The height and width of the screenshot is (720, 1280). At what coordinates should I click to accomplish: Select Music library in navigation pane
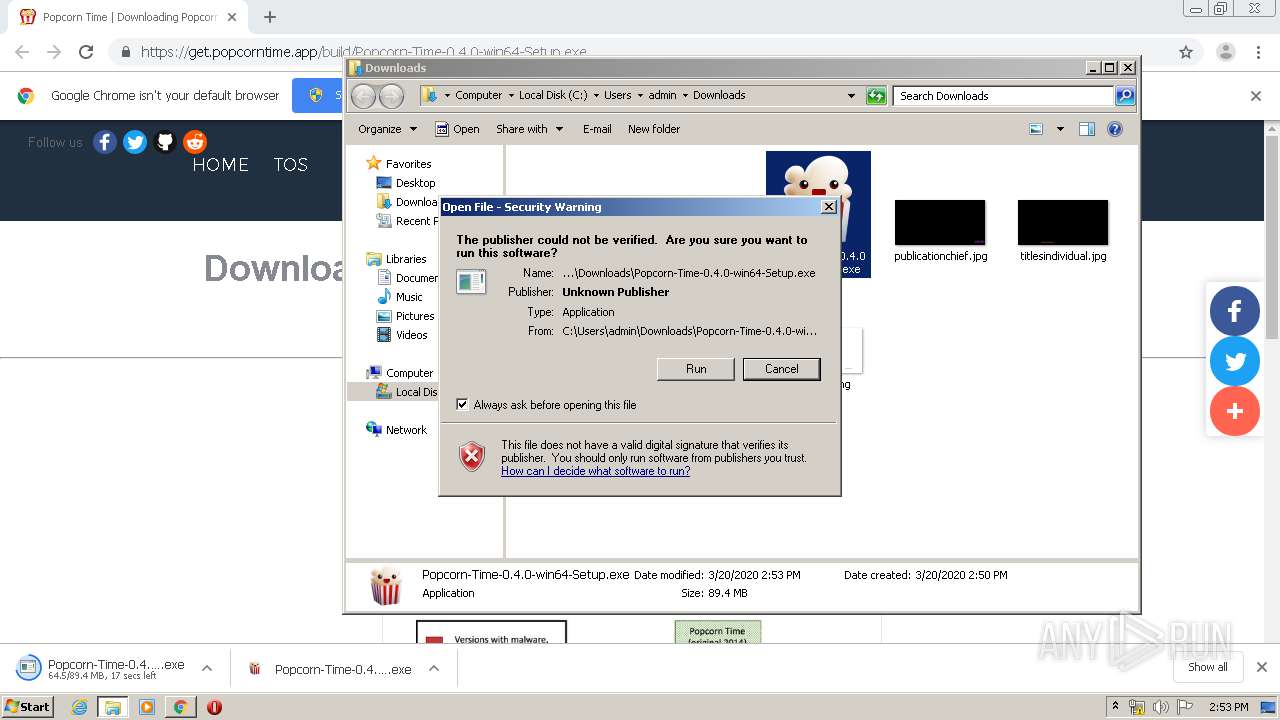click(x=400, y=297)
